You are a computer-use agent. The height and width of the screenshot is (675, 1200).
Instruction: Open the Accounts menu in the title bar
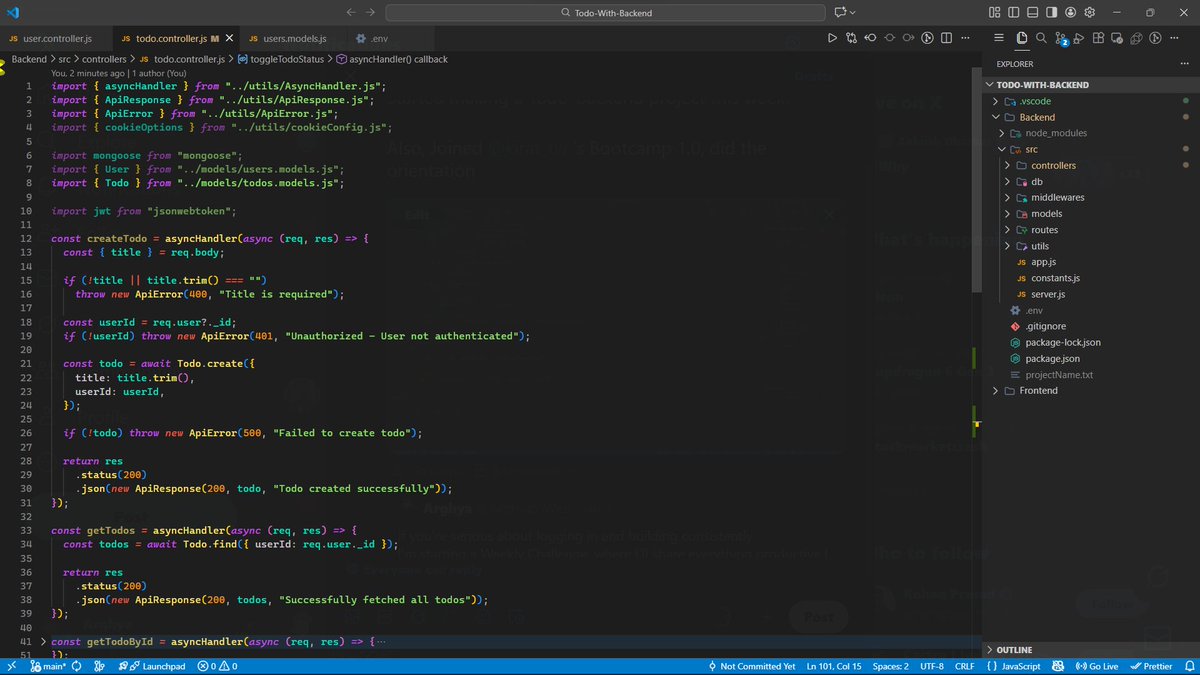point(1071,12)
